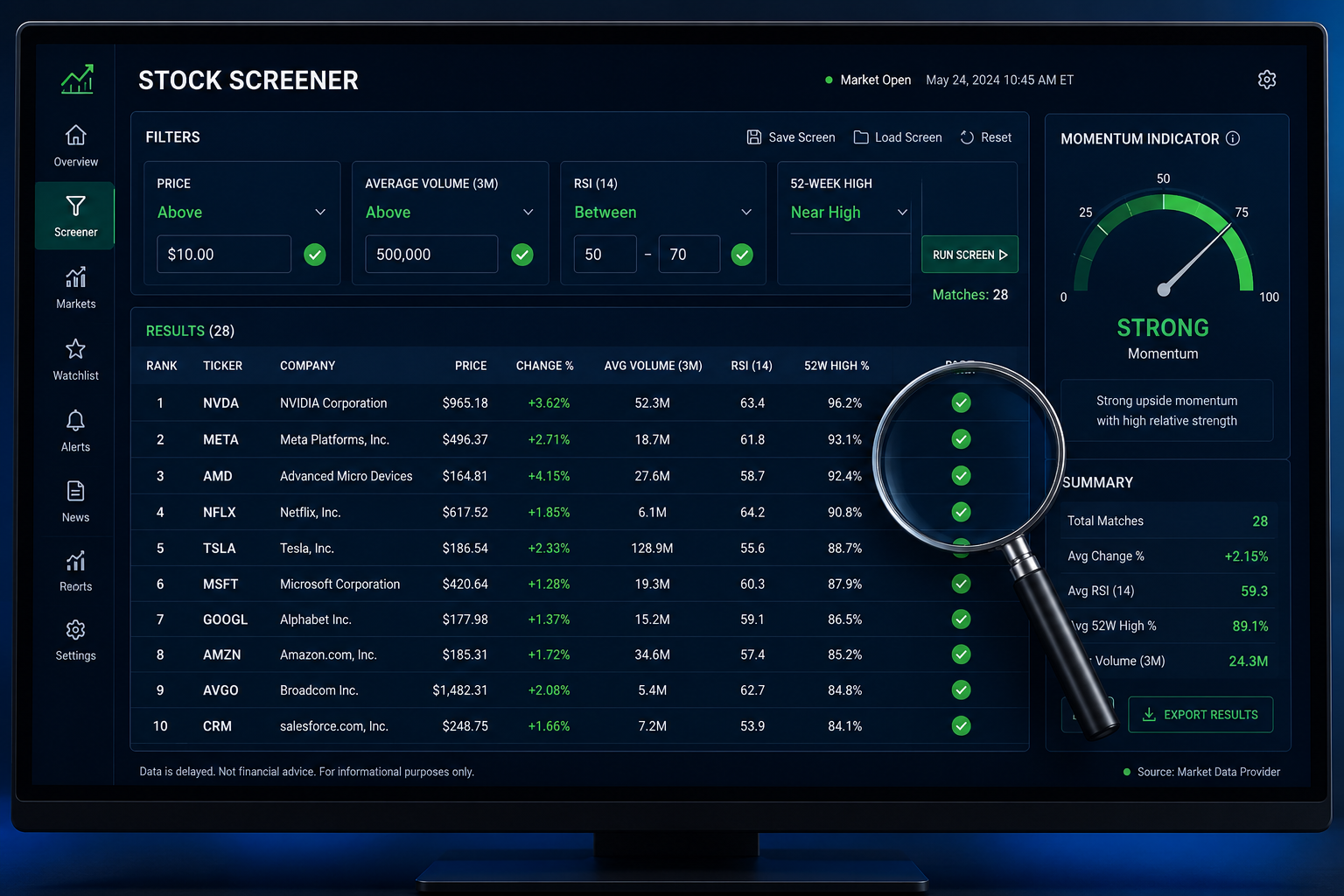1344x896 pixels.
Task: Click the date May 24, 2024 10:45 AM ET
Action: [x=999, y=80]
